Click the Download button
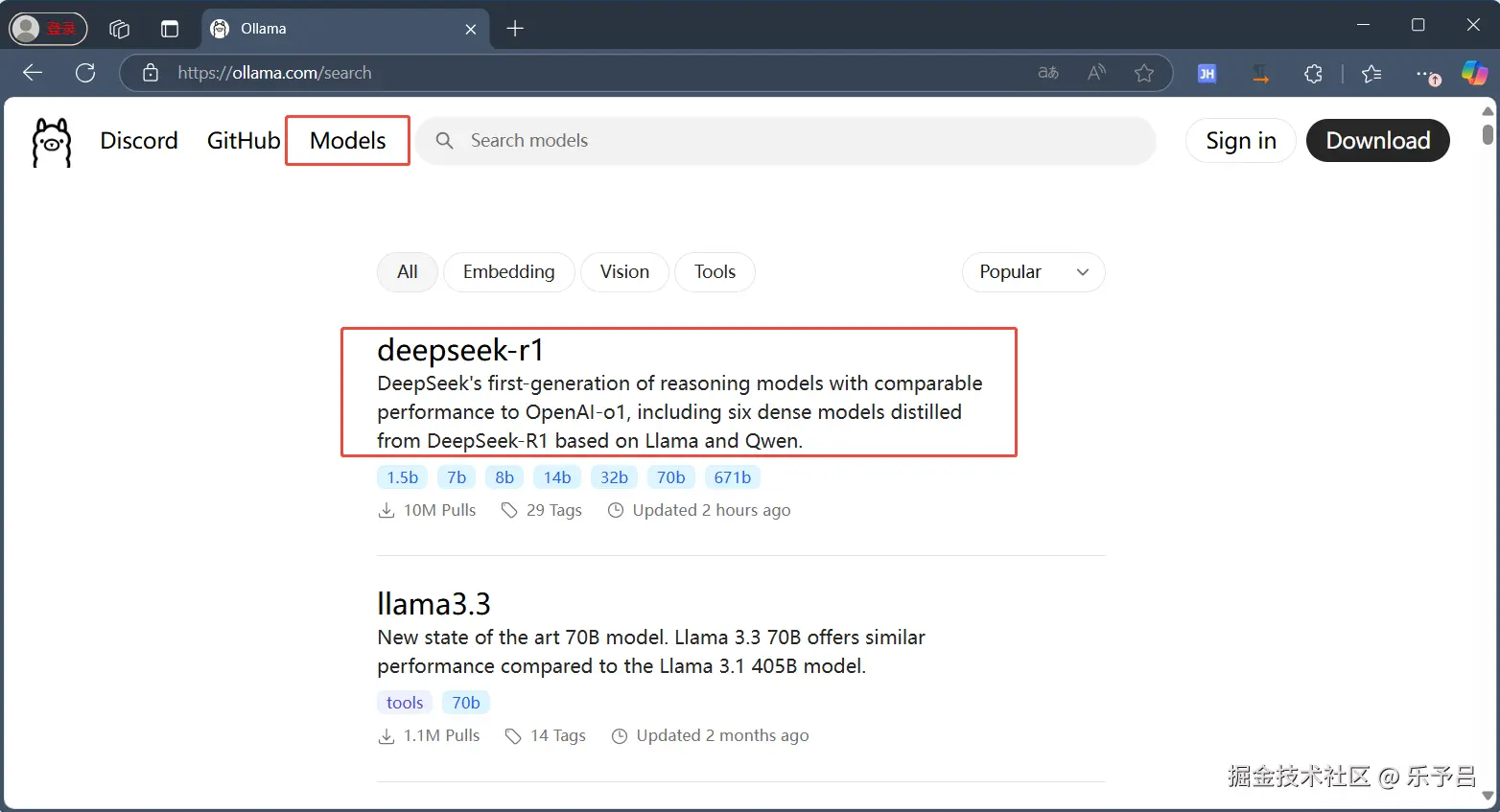Viewport: 1500px width, 812px height. [1378, 141]
